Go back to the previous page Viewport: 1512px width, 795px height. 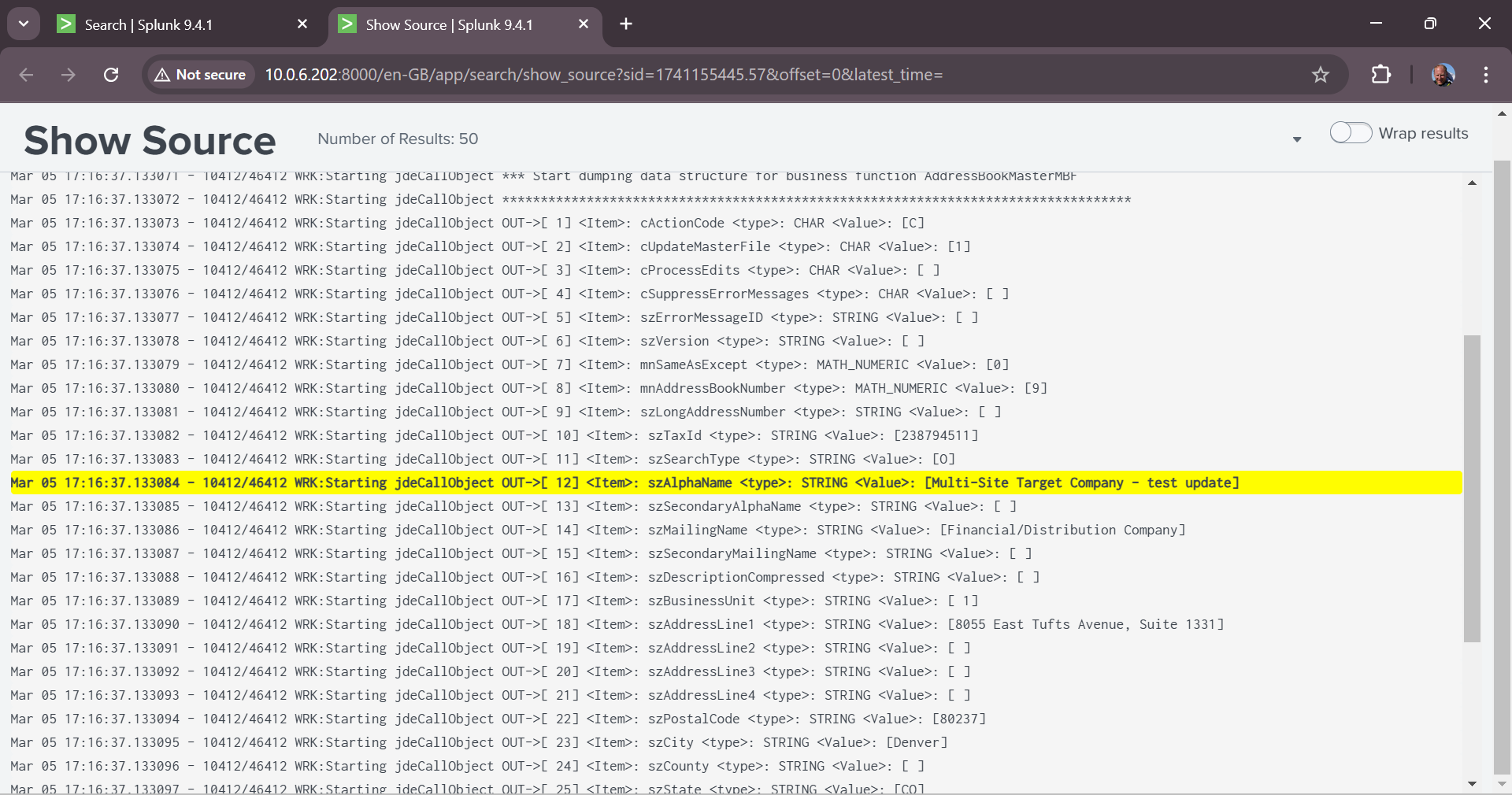tap(26, 75)
